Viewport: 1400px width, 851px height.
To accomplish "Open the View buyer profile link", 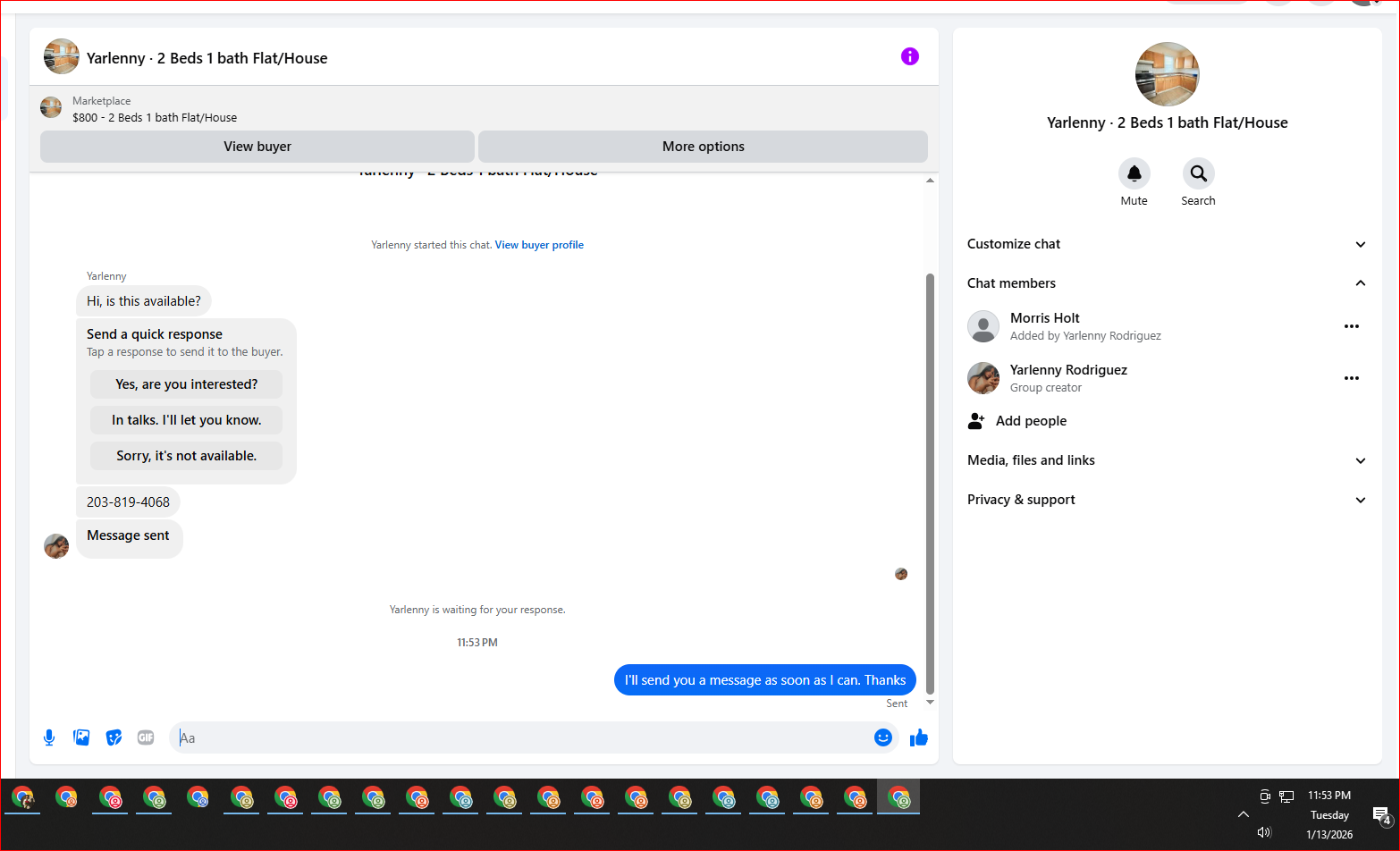I will (539, 245).
